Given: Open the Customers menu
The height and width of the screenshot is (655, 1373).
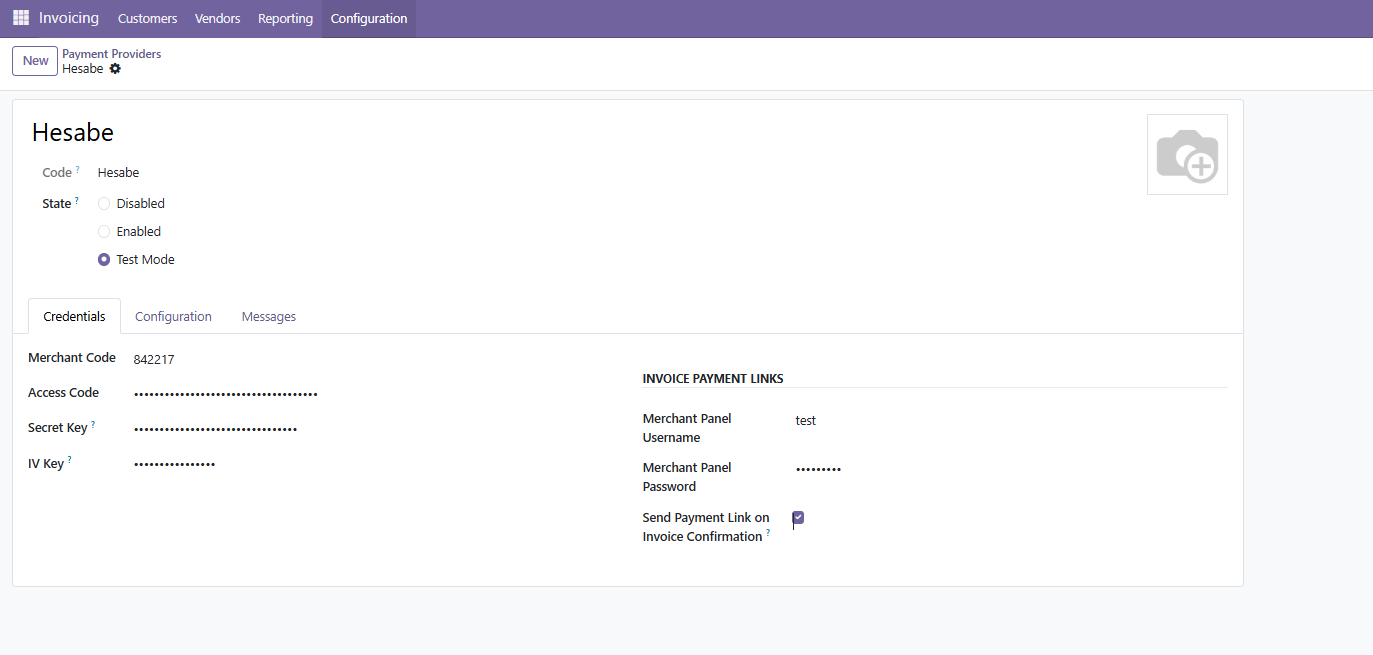Looking at the screenshot, I should click(x=147, y=19).
